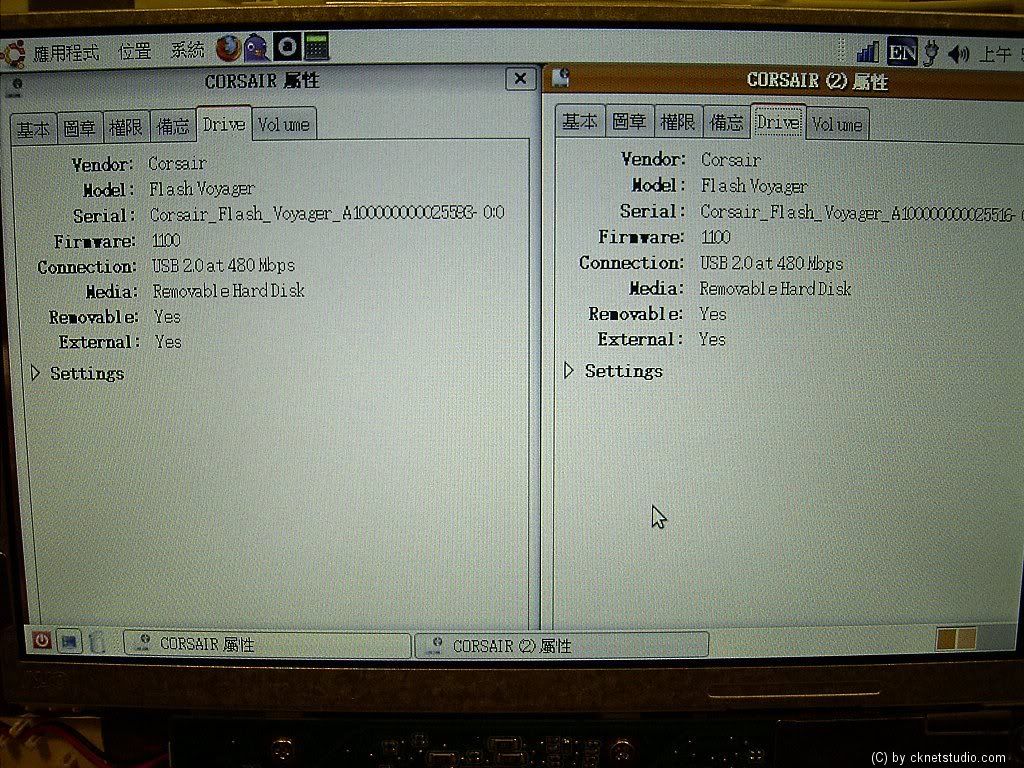The height and width of the screenshot is (768, 1024).
Task: Click the serial number ending 25593 in CORSAIR window
Action: 327,214
